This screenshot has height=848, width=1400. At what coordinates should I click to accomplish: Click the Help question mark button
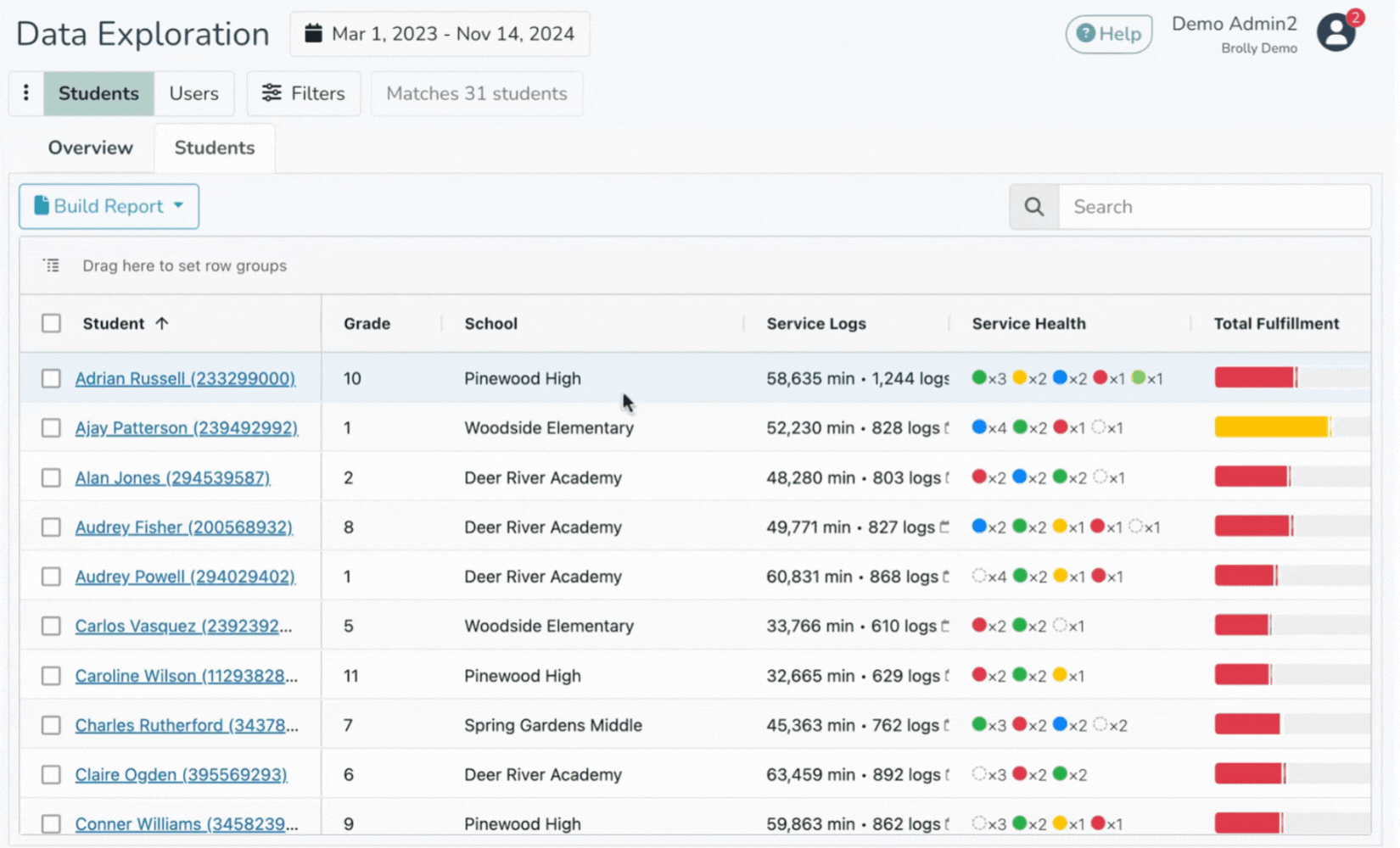pyautogui.click(x=1108, y=34)
